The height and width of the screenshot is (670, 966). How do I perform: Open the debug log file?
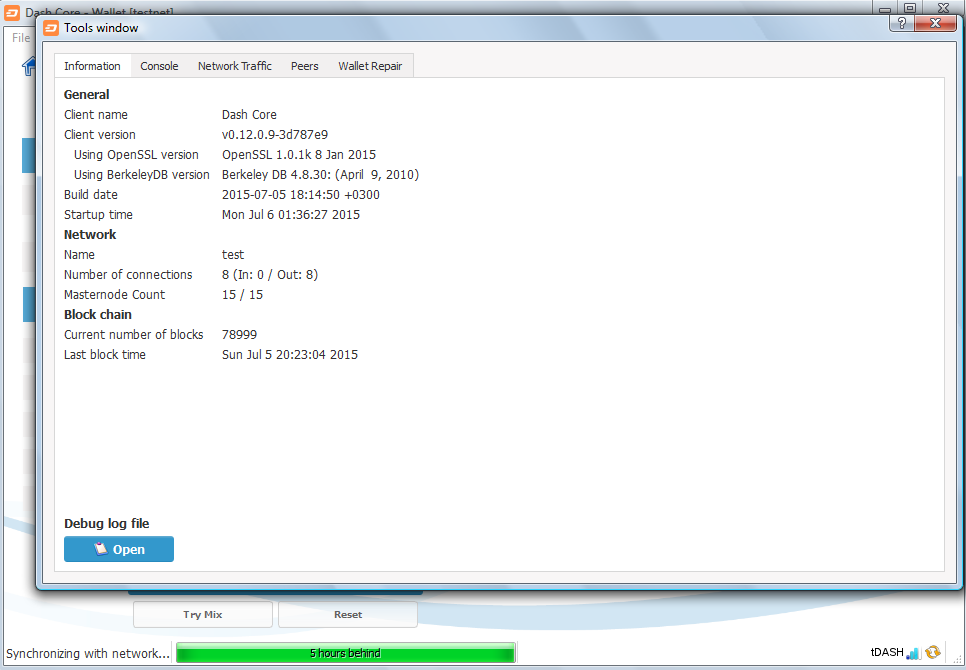tap(119, 549)
